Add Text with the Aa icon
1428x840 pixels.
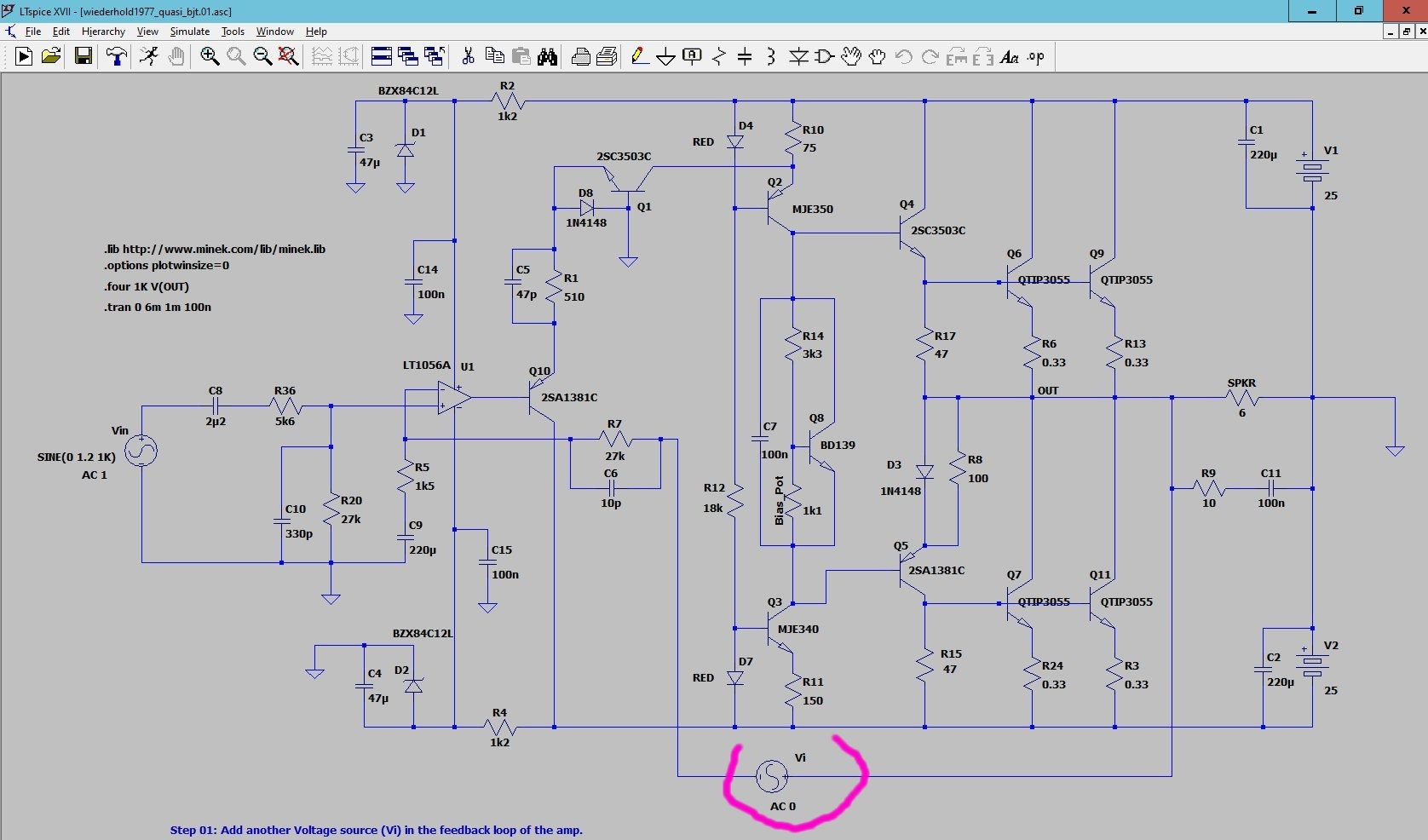point(1009,56)
